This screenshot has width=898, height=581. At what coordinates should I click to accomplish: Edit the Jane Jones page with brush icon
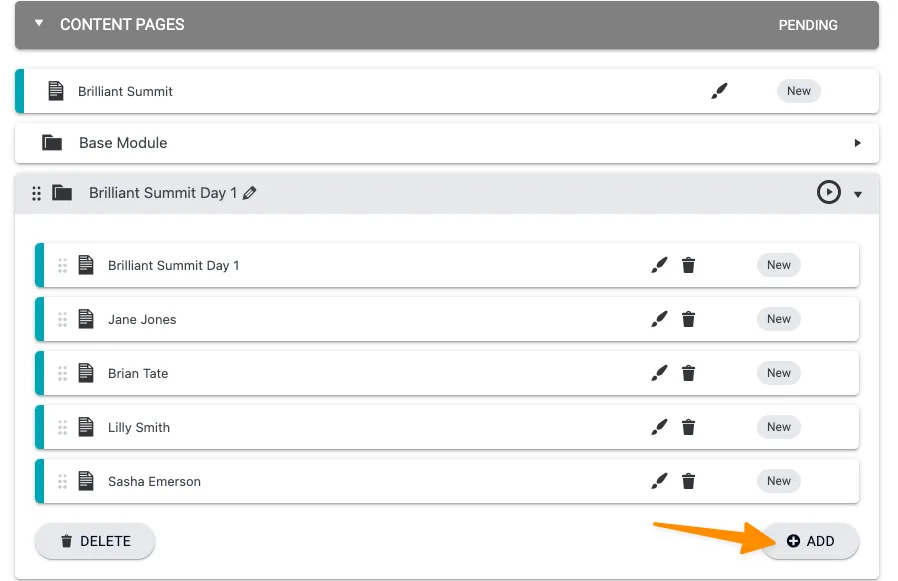(659, 319)
